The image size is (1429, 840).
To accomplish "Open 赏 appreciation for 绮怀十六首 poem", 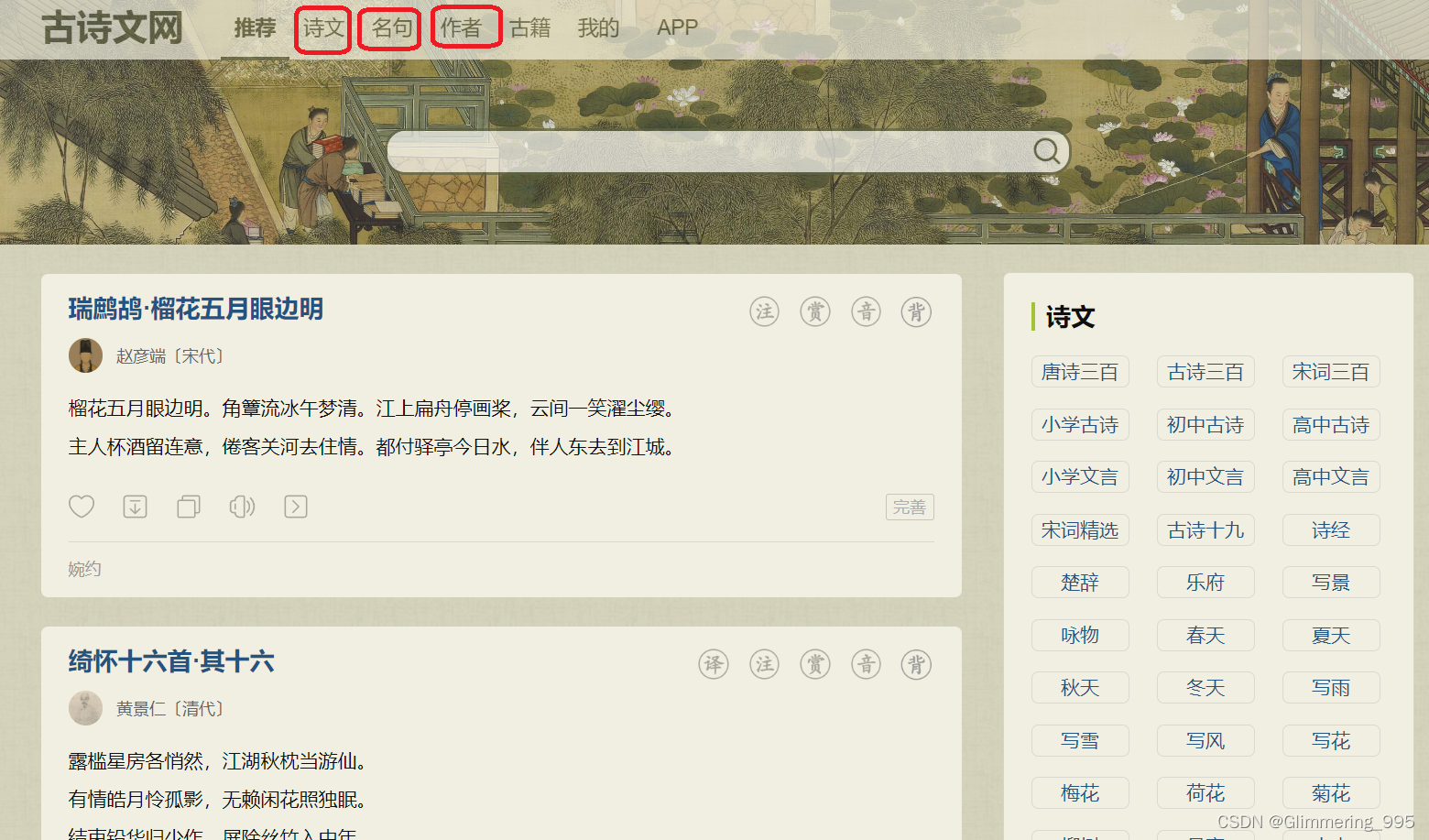I will click(x=815, y=664).
